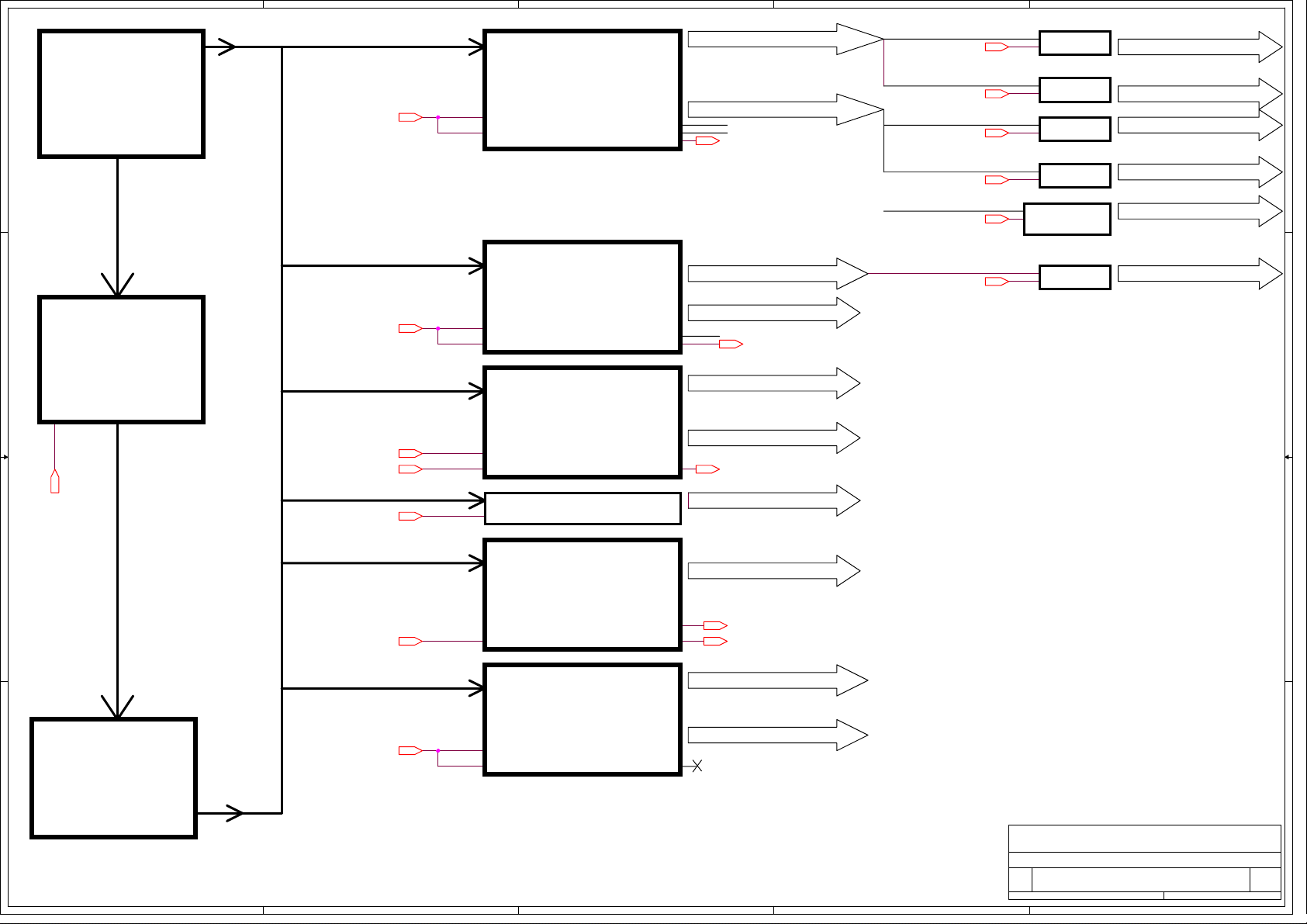Click the open arrowhead leaving the bottom-left block
The width and height of the screenshot is (1307, 924).
pyautogui.click(x=234, y=813)
